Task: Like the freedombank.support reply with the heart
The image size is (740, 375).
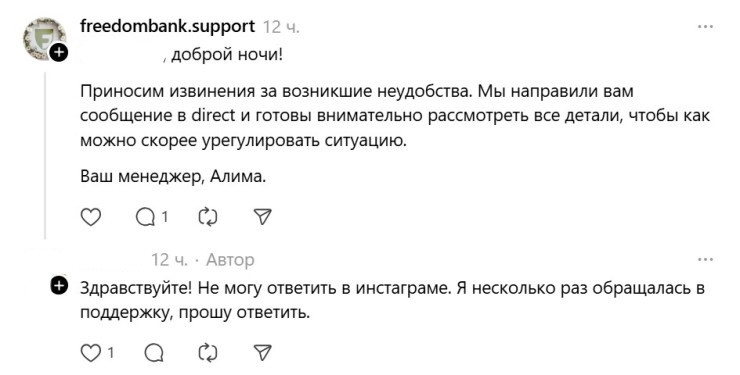Action: point(91,217)
